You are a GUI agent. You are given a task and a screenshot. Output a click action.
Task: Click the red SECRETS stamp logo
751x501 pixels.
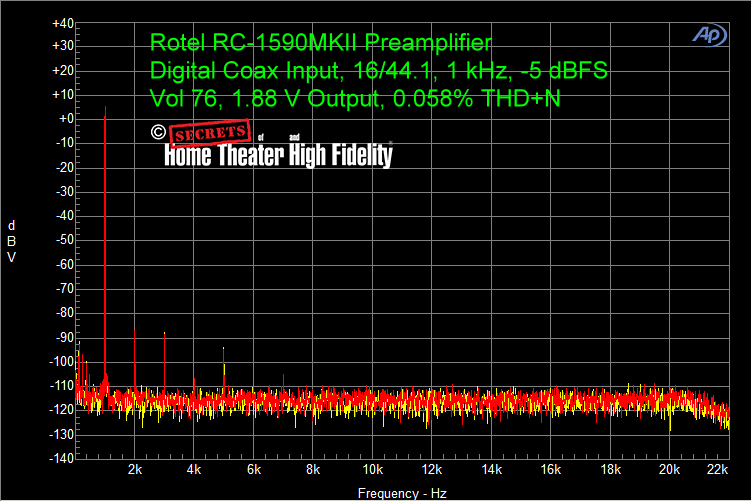(208, 133)
